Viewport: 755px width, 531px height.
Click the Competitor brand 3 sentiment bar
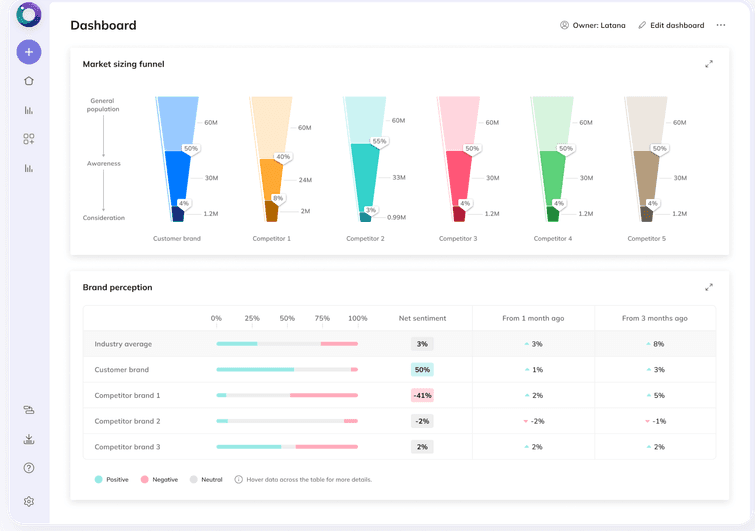click(x=287, y=447)
